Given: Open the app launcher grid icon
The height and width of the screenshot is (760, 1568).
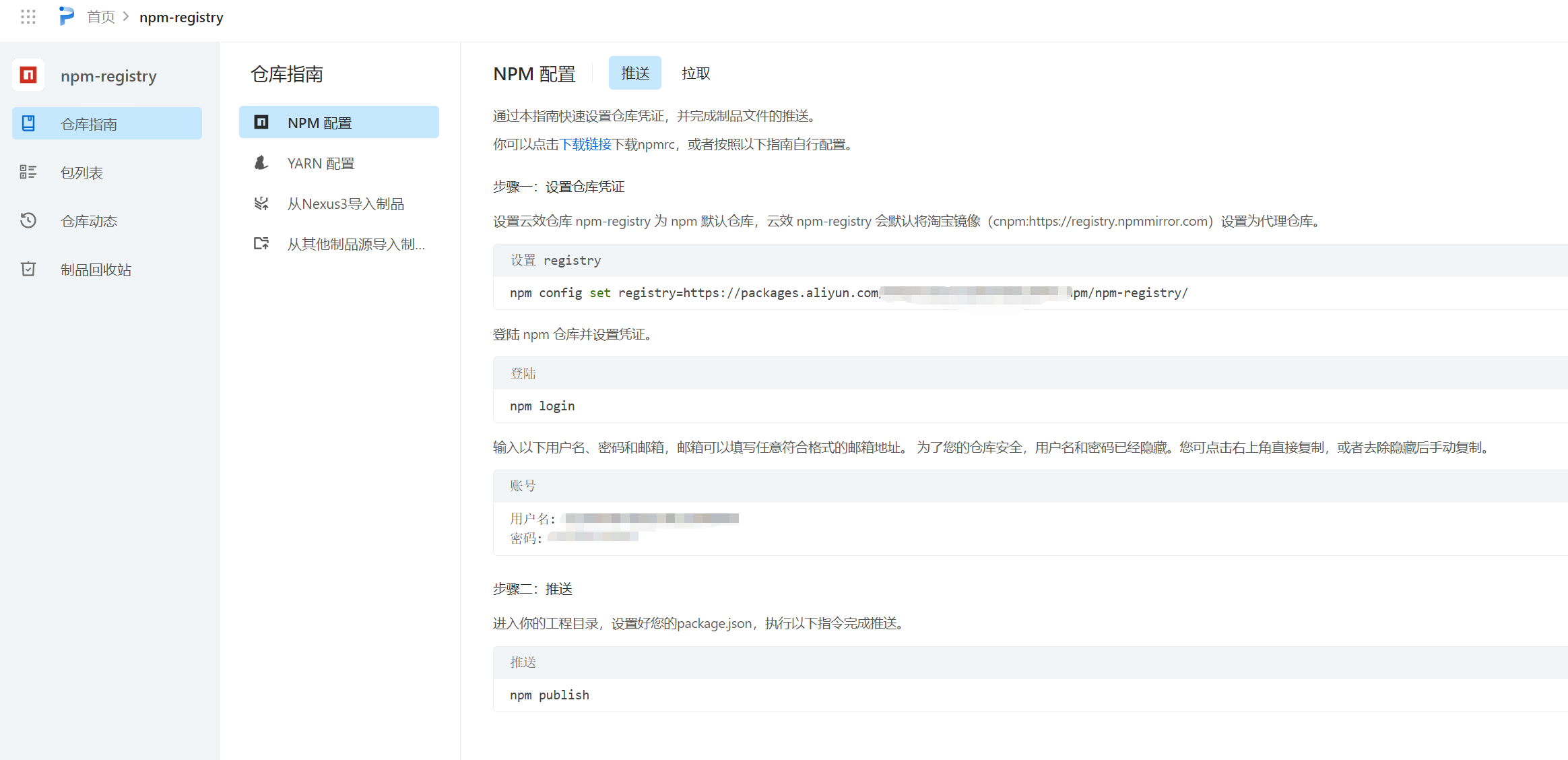Looking at the screenshot, I should [28, 17].
